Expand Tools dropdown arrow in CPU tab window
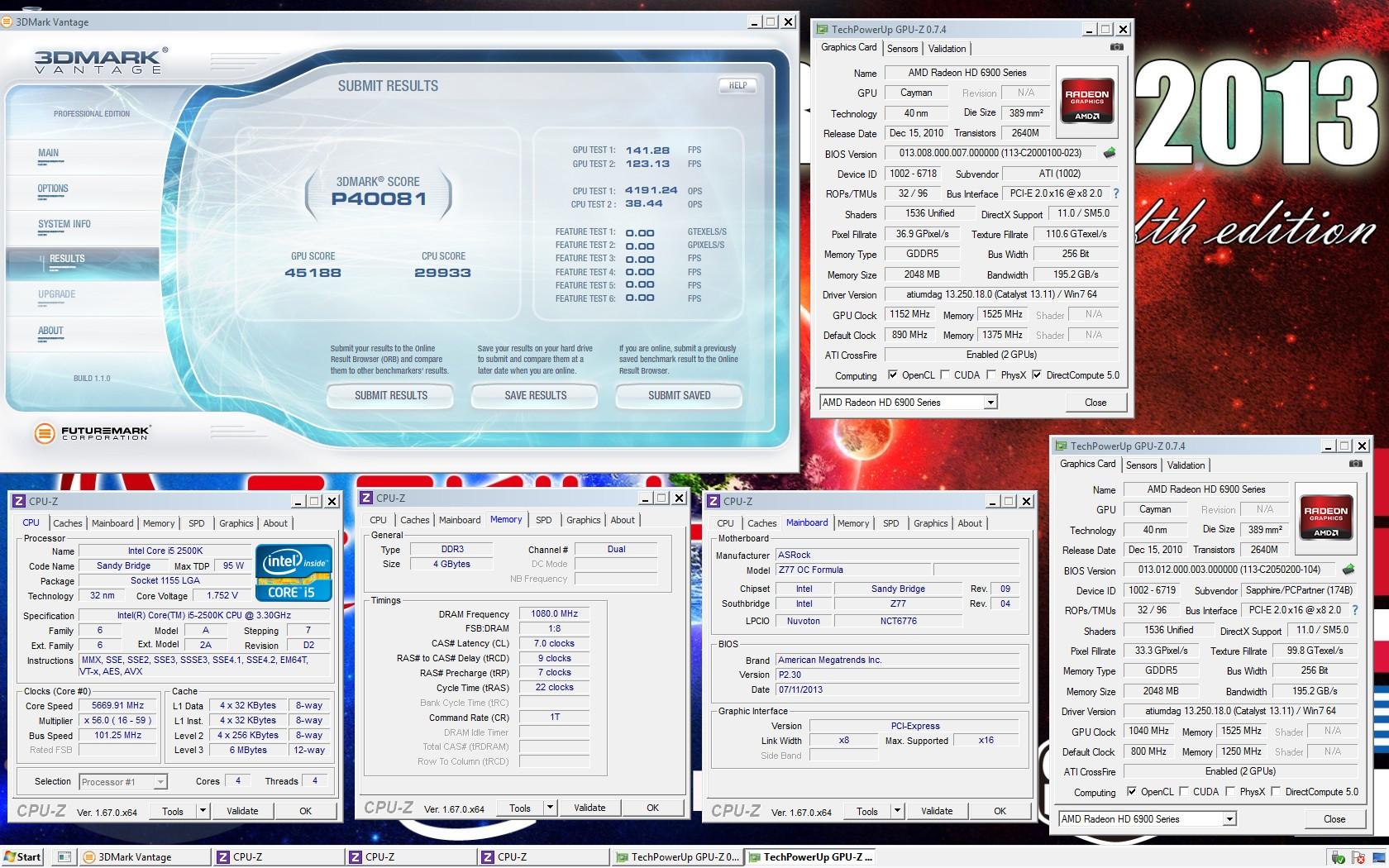1389x868 pixels. tap(203, 811)
